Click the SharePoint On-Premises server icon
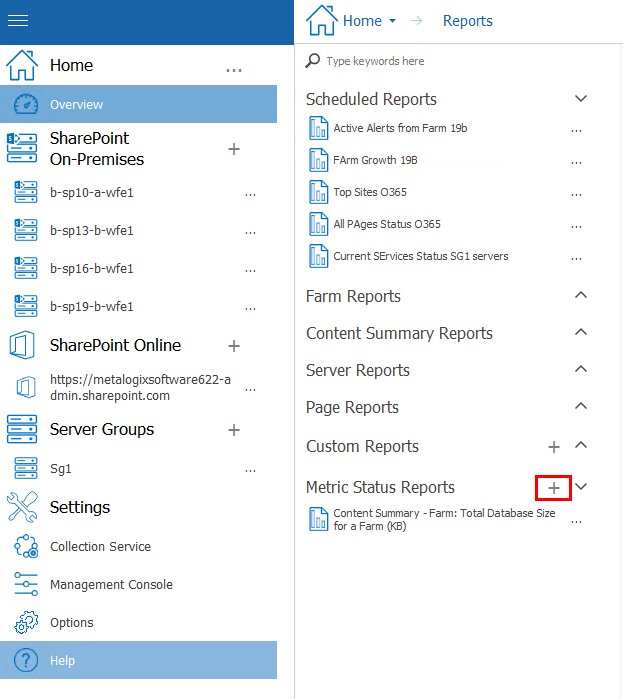Viewport: 623px width, 699px height. coord(22,148)
